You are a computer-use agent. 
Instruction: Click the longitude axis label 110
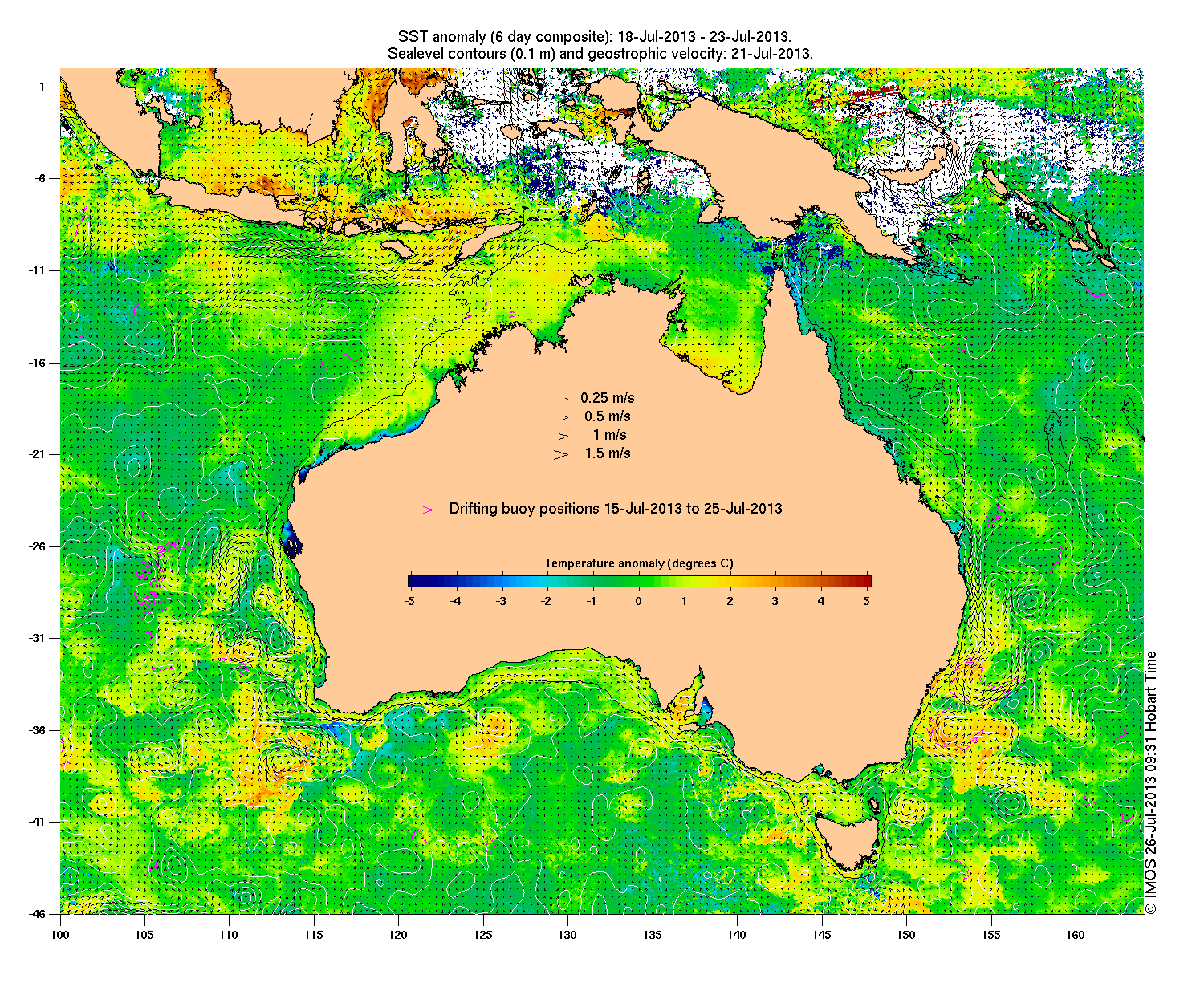pos(229,935)
